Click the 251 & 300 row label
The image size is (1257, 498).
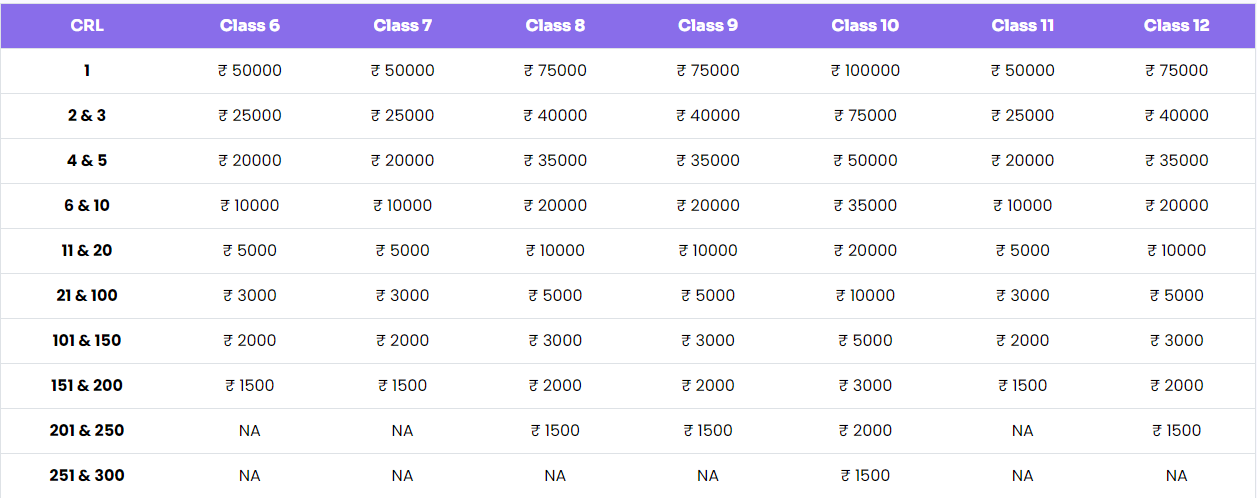[x=87, y=476]
